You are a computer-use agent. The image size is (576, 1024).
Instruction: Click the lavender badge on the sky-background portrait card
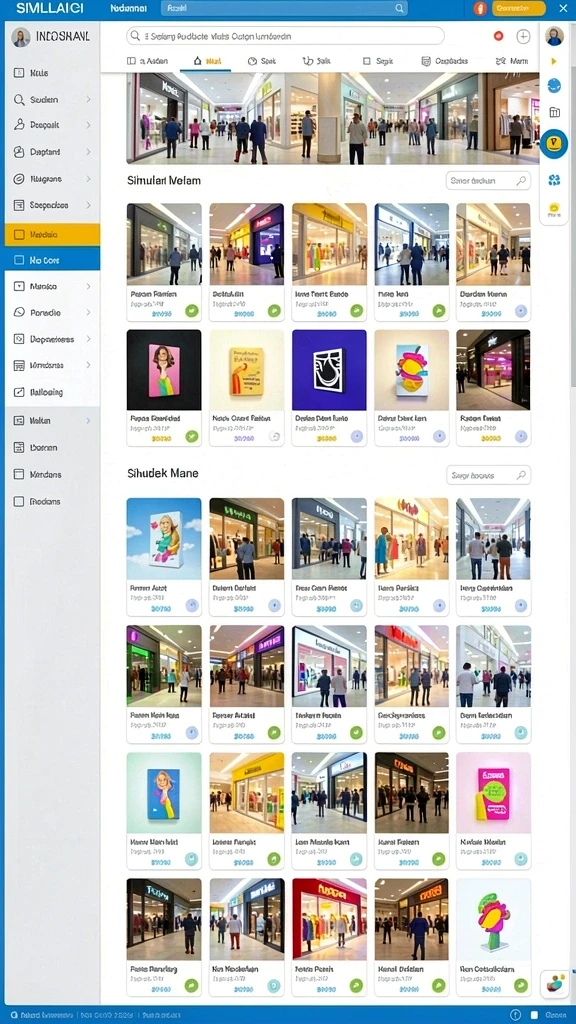tap(192, 605)
